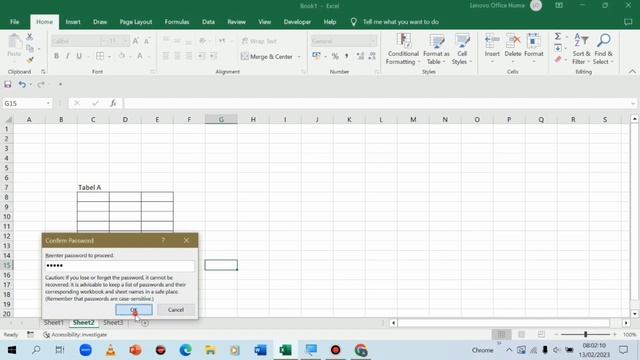Switch to the Data ribbon tab
The image size is (640, 360).
[x=208, y=22]
